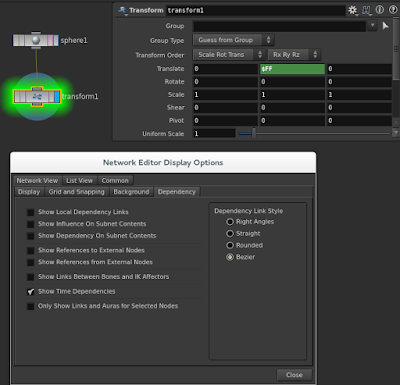Image resolution: width=400 pixels, height=385 pixels.
Task: Click the Transform Order label
Action: (160, 55)
